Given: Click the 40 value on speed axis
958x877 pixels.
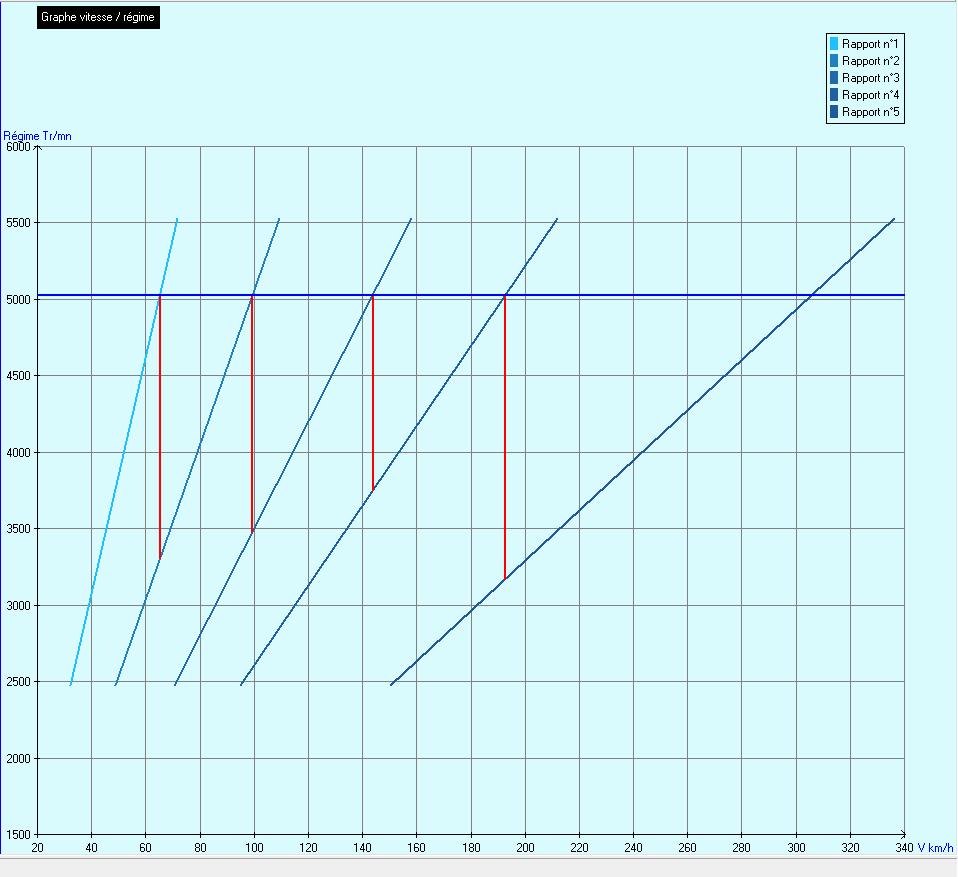Looking at the screenshot, I should coord(92,848).
